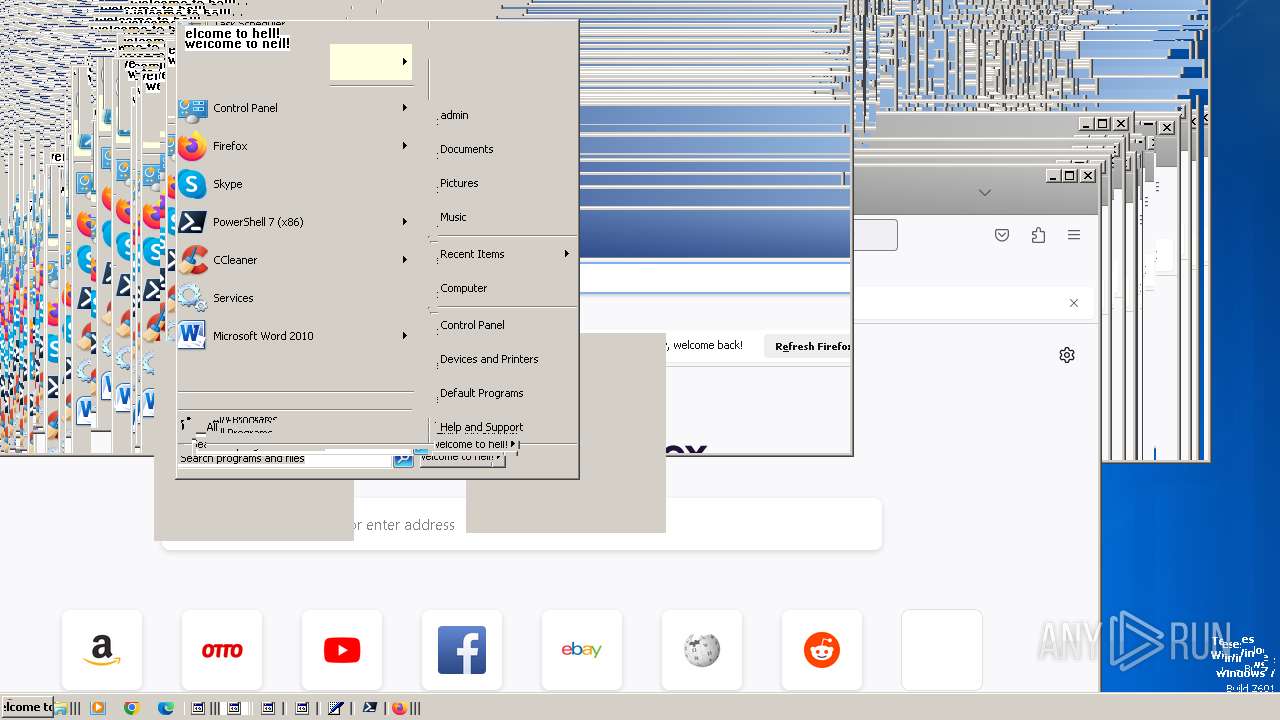Open Firefox hamburger application menu
Image resolution: width=1280 pixels, height=720 pixels.
1074,235
